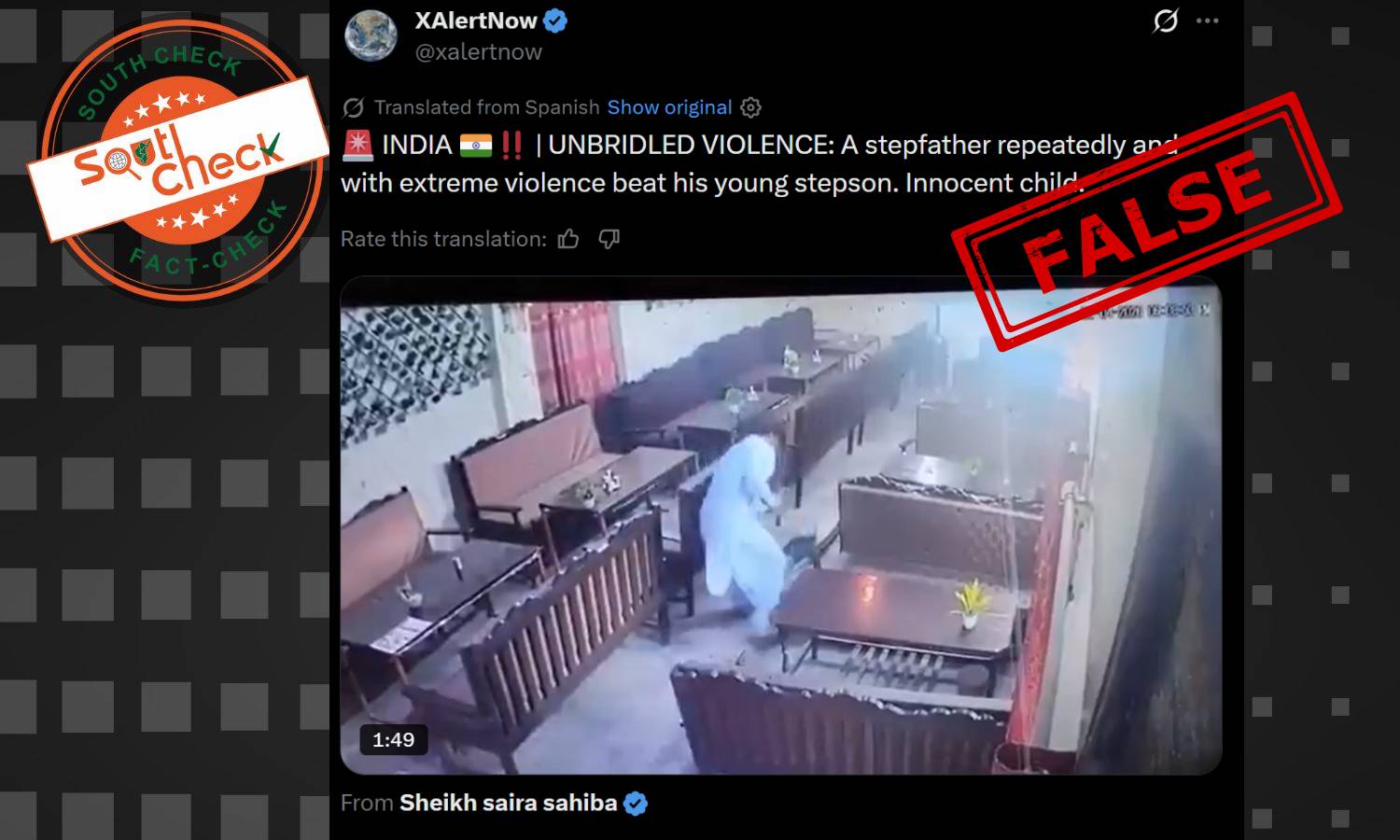Click the blue verified badge beside XAlertNow
The height and width of the screenshot is (840, 1400).
[555, 21]
